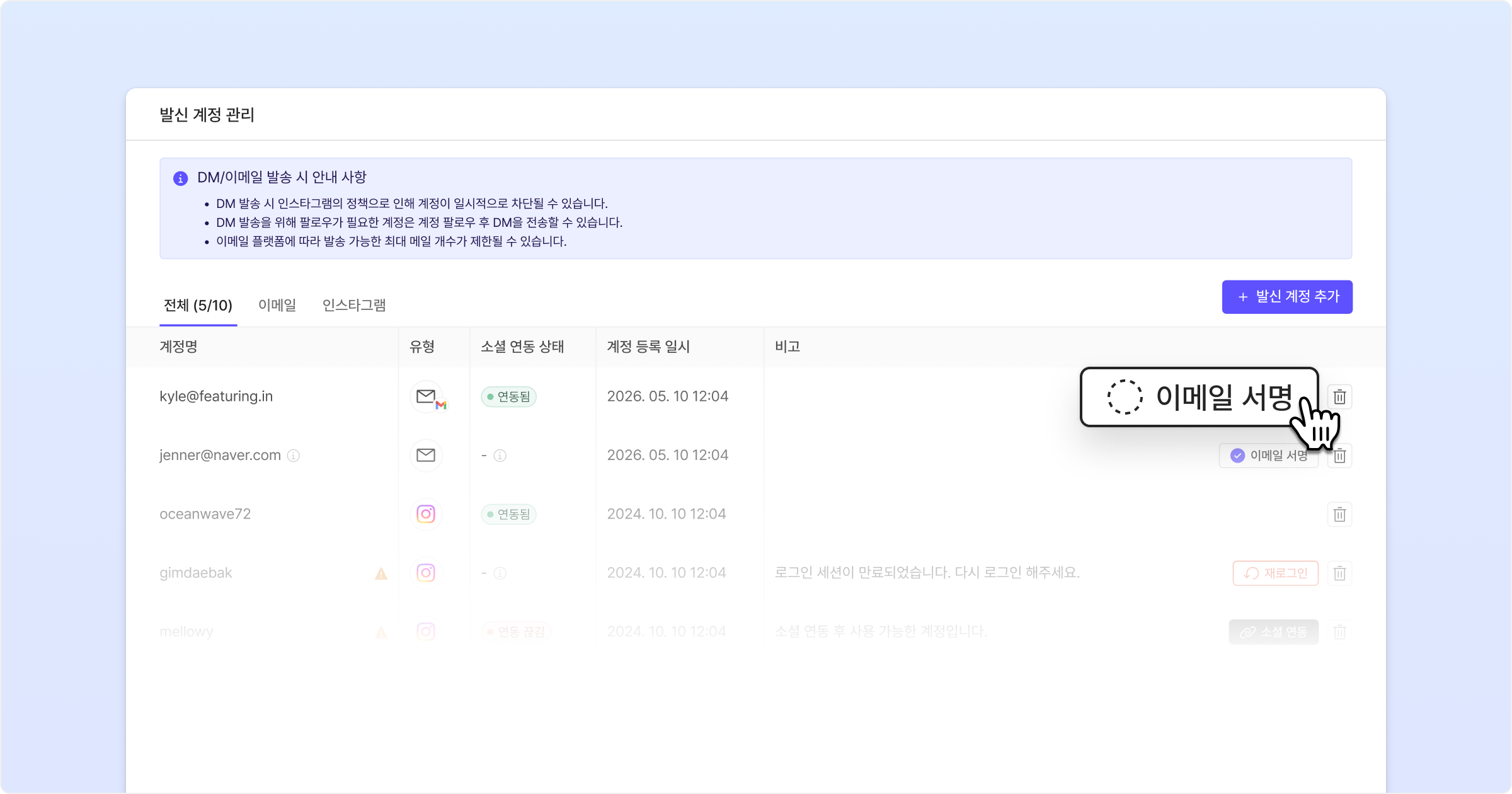Delete the jenner@naver.com account via trash icon
The image size is (1512, 794).
1341,456
